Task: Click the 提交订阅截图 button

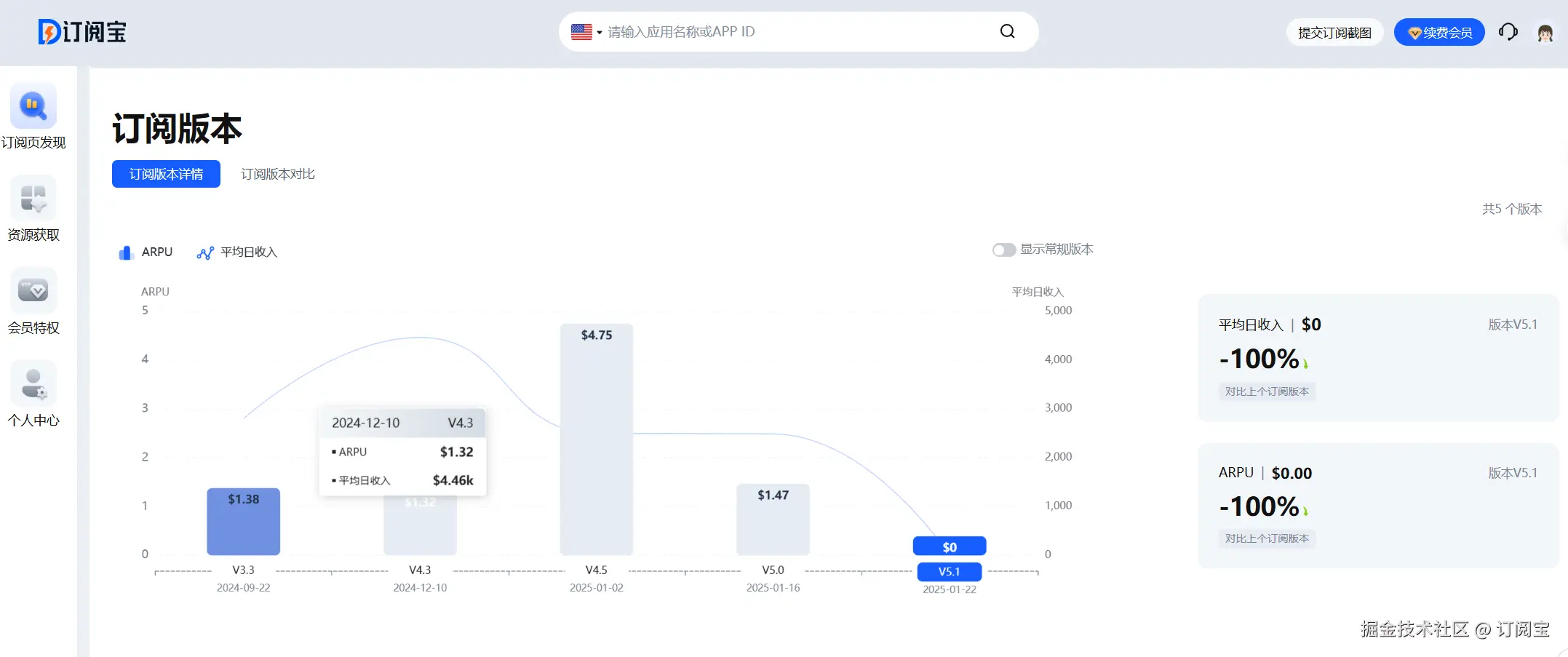Action: (x=1334, y=33)
